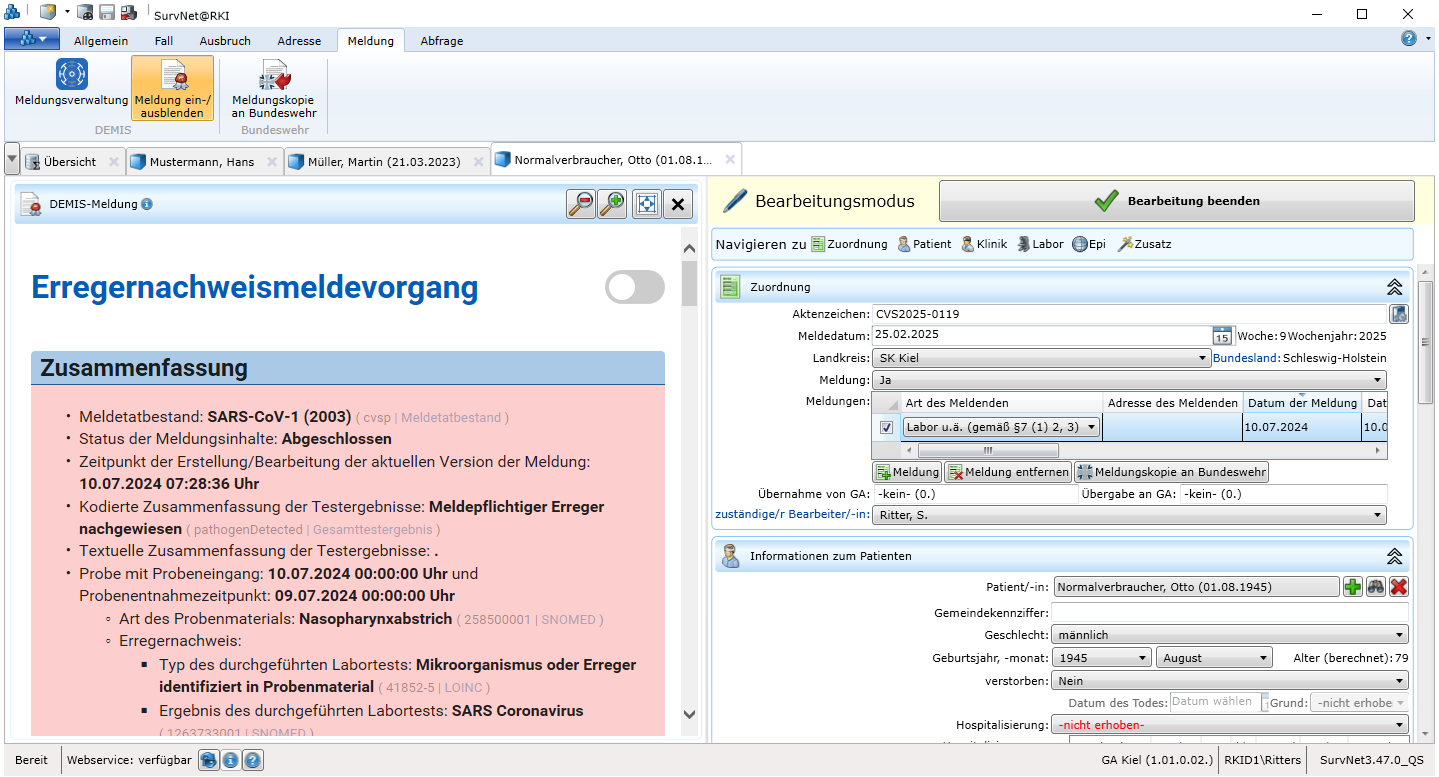Open calendar picker next to Meldedatum
Screen dimensions: 1439x777
click(x=1222, y=335)
